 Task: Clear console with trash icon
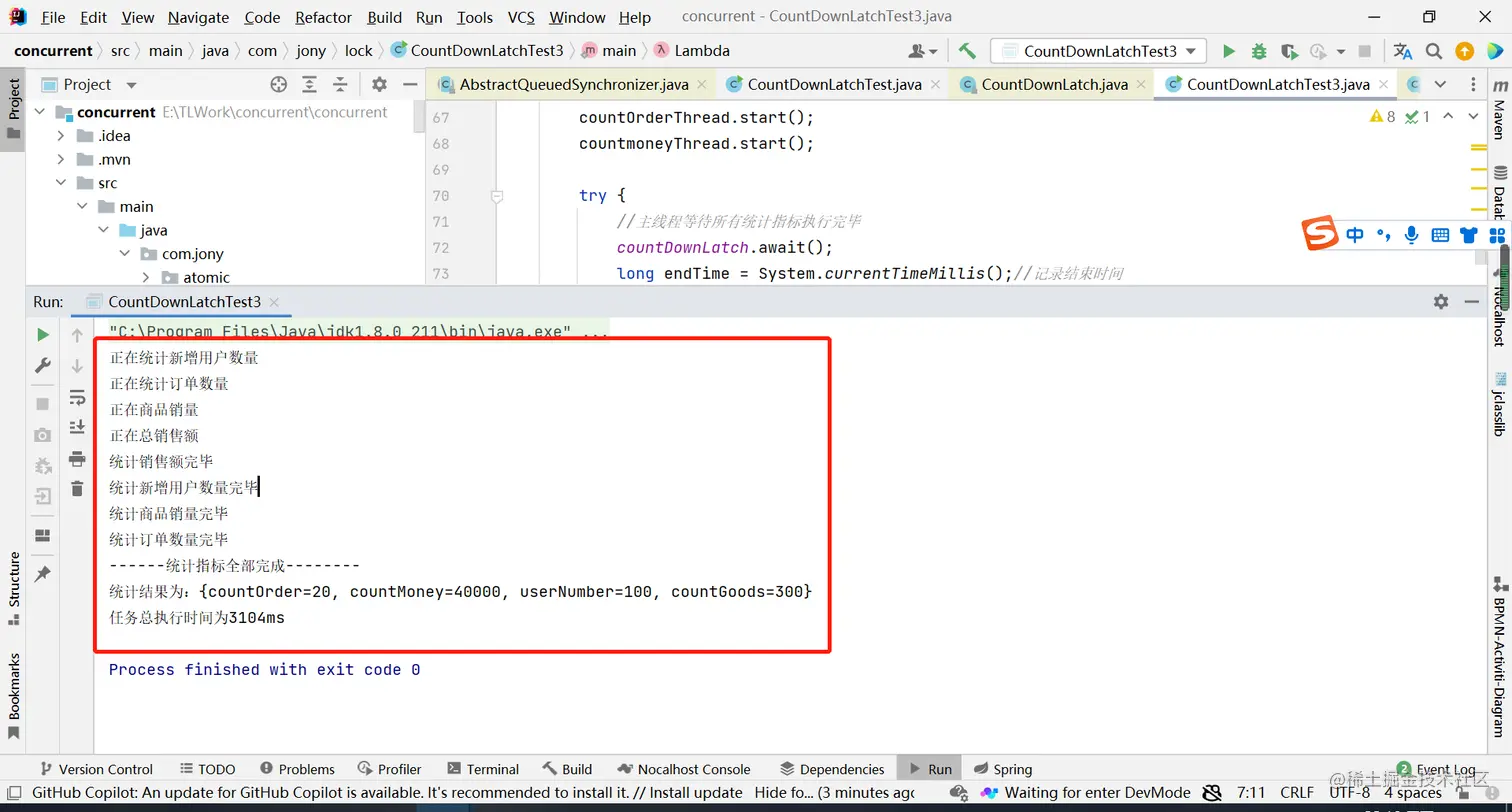click(77, 489)
